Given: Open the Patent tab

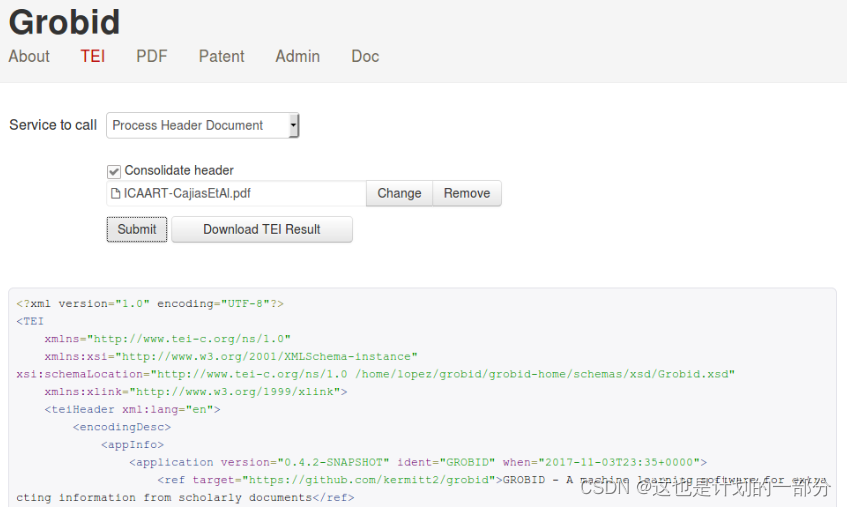Looking at the screenshot, I should (221, 56).
